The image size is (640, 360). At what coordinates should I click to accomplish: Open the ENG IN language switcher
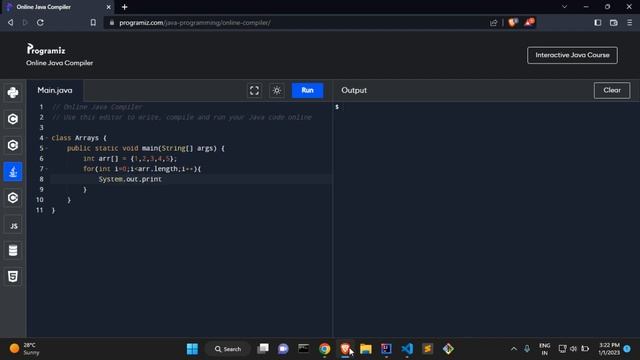coord(544,349)
